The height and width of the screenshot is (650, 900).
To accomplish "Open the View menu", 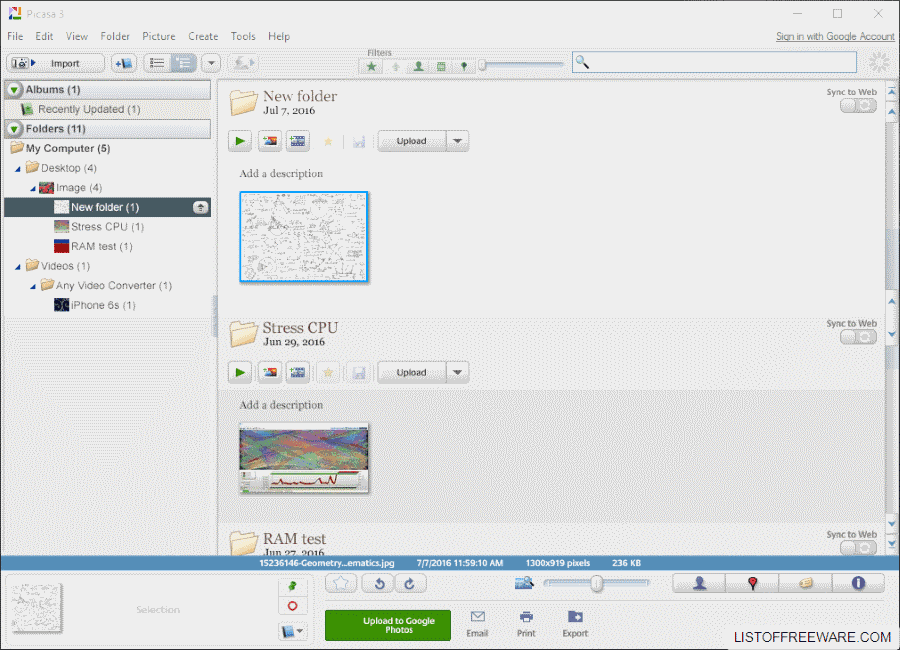I will pyautogui.click(x=76, y=36).
